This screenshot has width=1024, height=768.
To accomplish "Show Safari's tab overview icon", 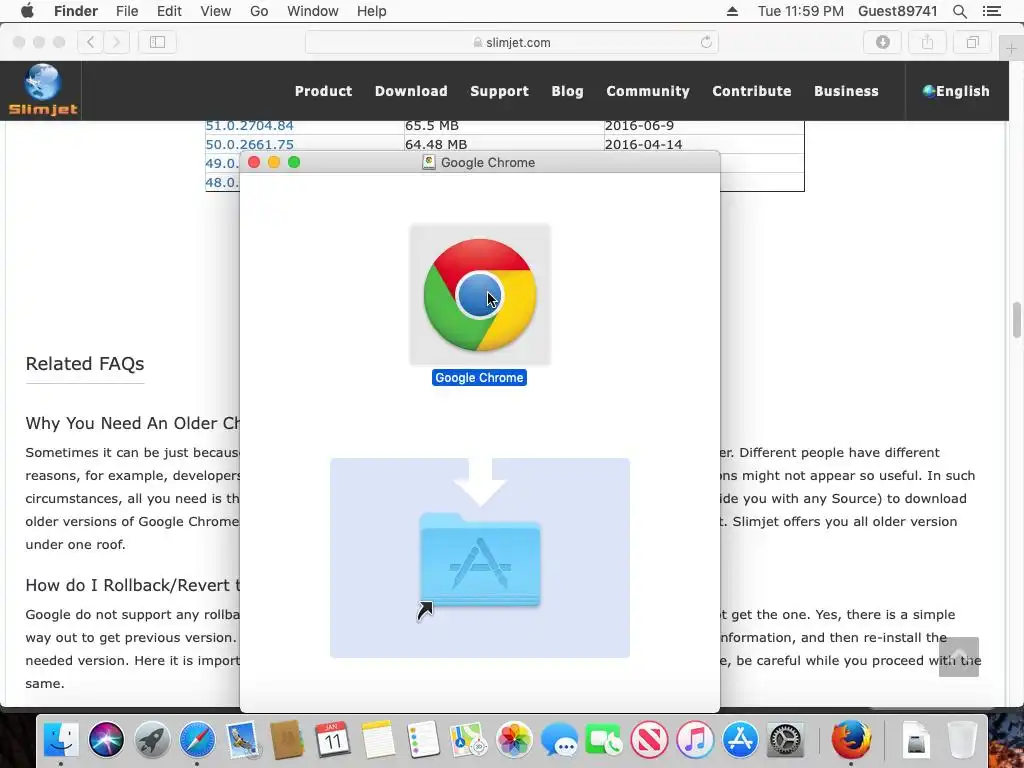I will pyautogui.click(x=972, y=42).
